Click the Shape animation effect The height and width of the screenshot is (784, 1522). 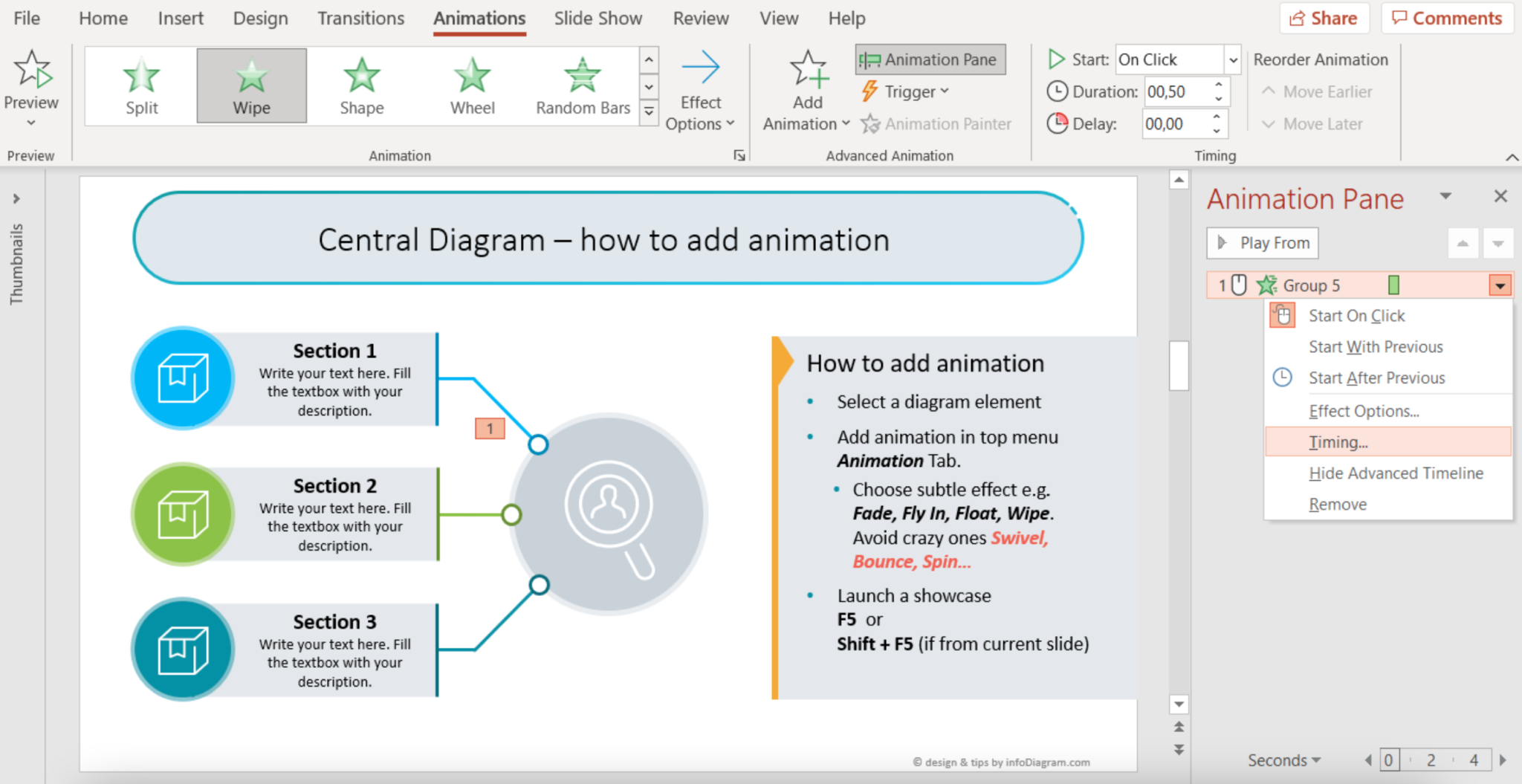click(x=361, y=84)
